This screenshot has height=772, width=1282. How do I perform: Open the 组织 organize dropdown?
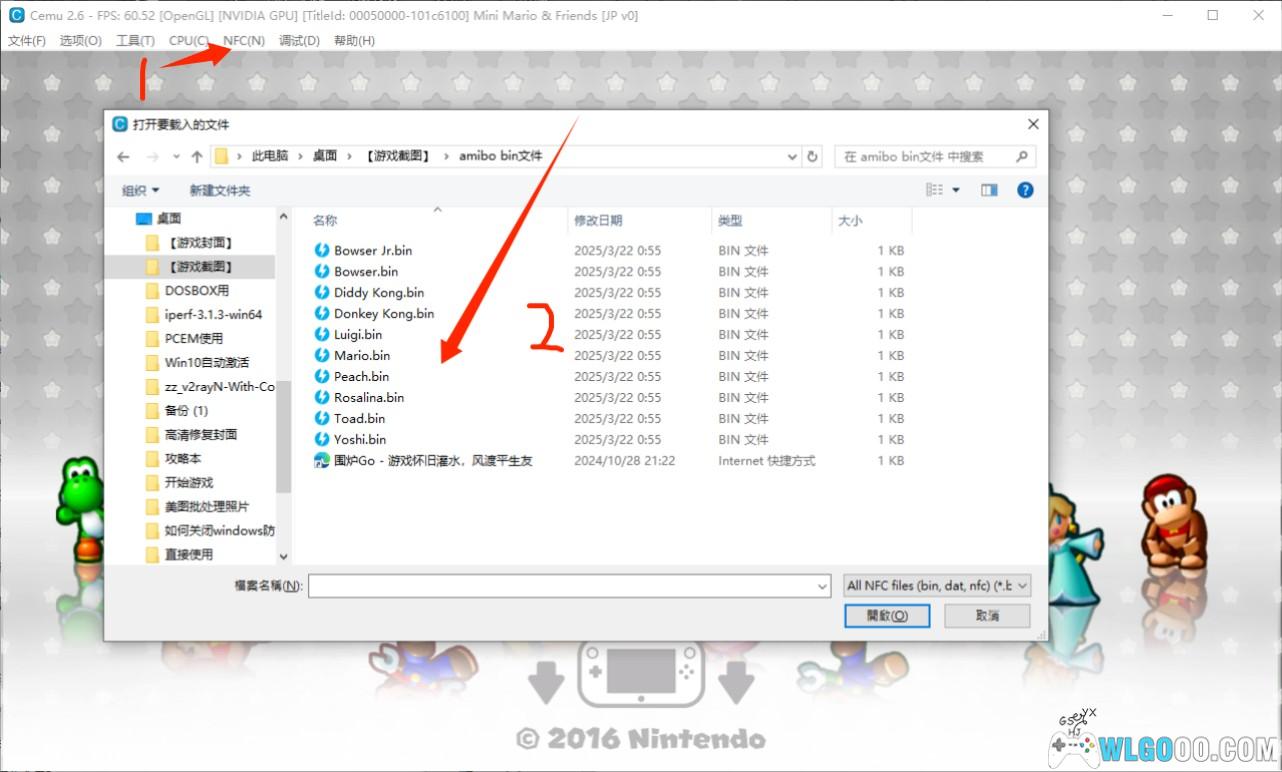click(141, 190)
